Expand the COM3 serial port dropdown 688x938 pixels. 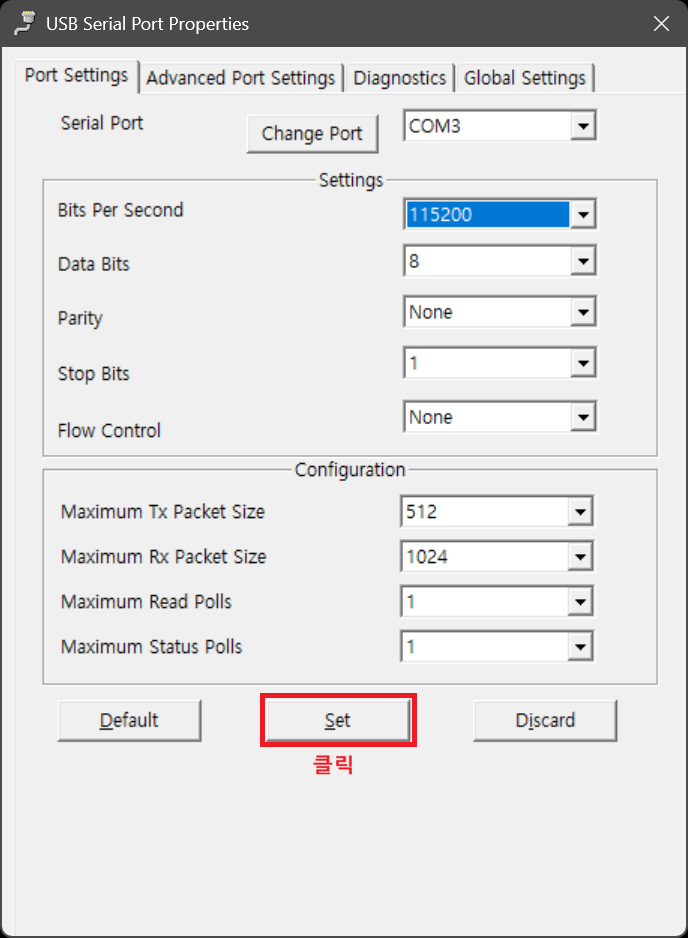coord(583,127)
